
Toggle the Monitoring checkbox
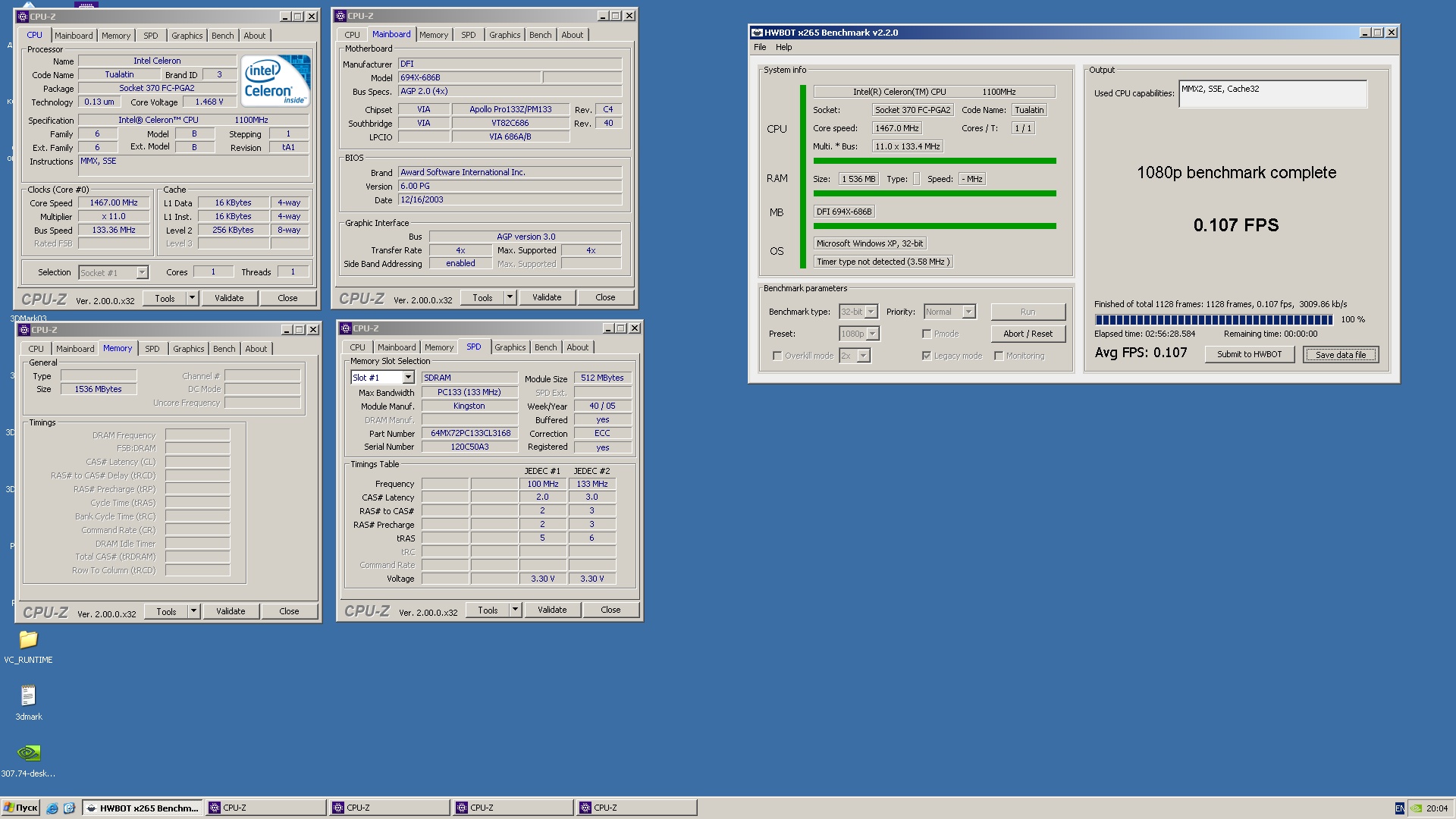999,356
